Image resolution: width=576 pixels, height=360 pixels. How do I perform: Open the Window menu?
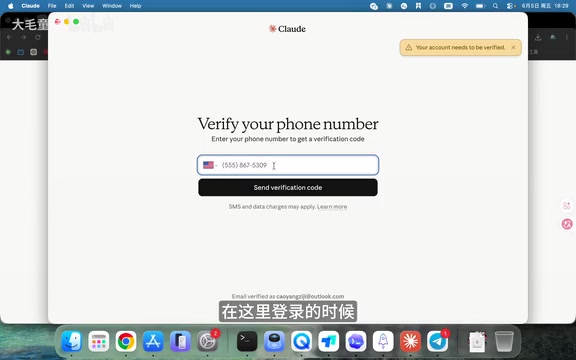[x=112, y=6]
